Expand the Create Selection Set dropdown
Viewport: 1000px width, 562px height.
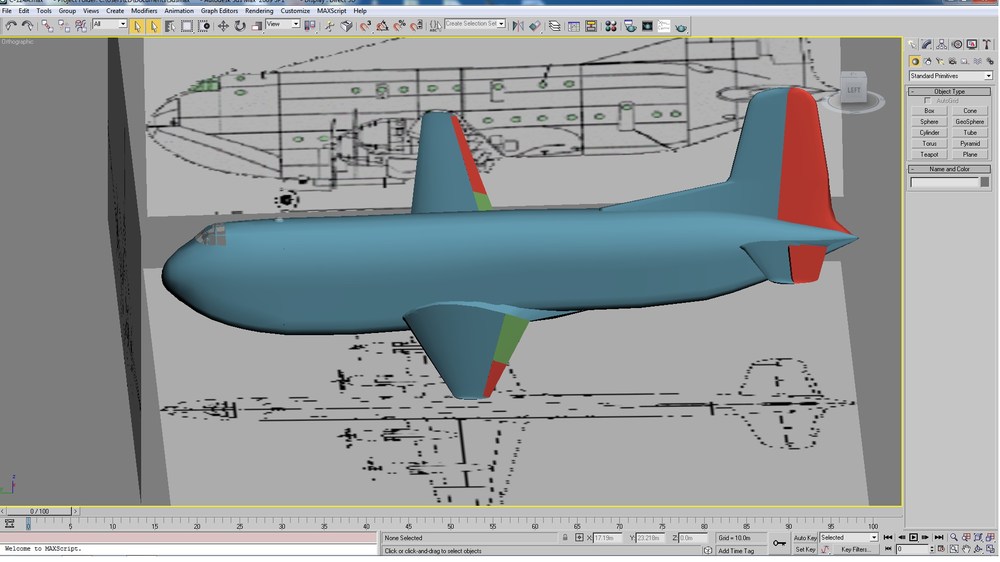click(475, 24)
